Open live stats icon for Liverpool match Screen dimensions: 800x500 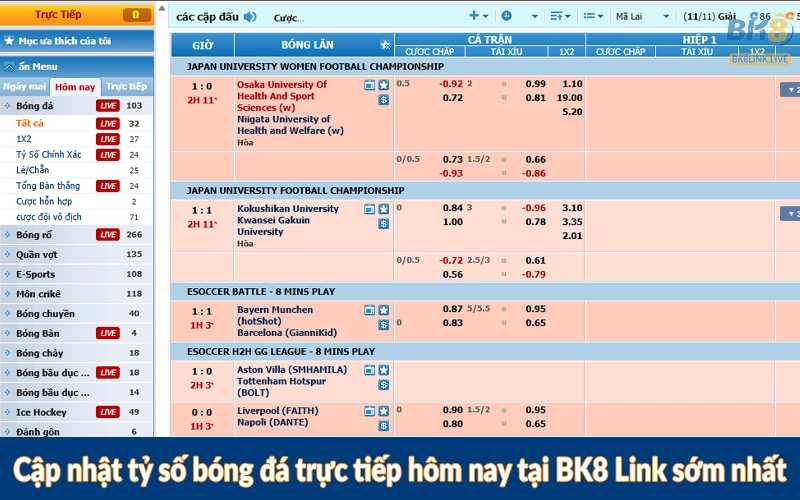tap(369, 411)
